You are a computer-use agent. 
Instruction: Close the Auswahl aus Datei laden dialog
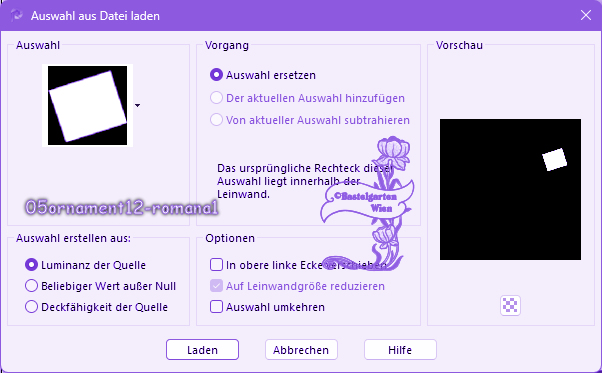[585, 15]
